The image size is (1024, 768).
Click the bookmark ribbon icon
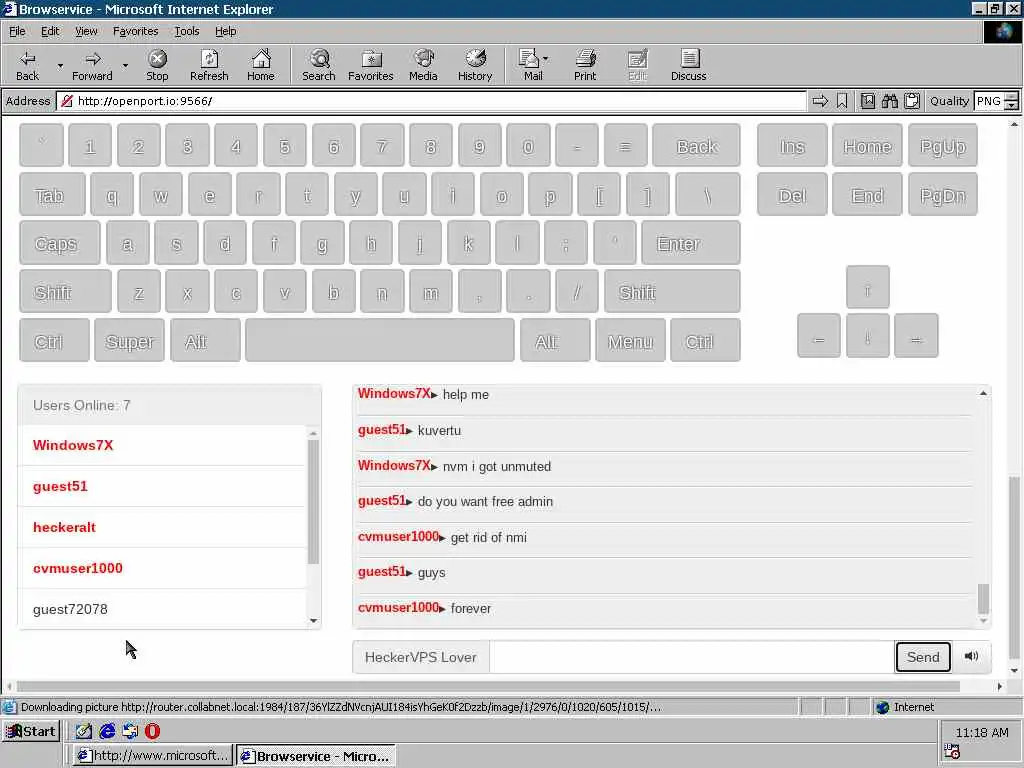(x=842, y=101)
